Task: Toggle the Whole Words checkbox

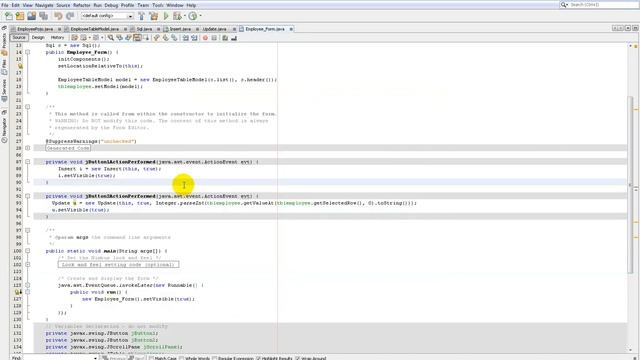Action: [182, 358]
